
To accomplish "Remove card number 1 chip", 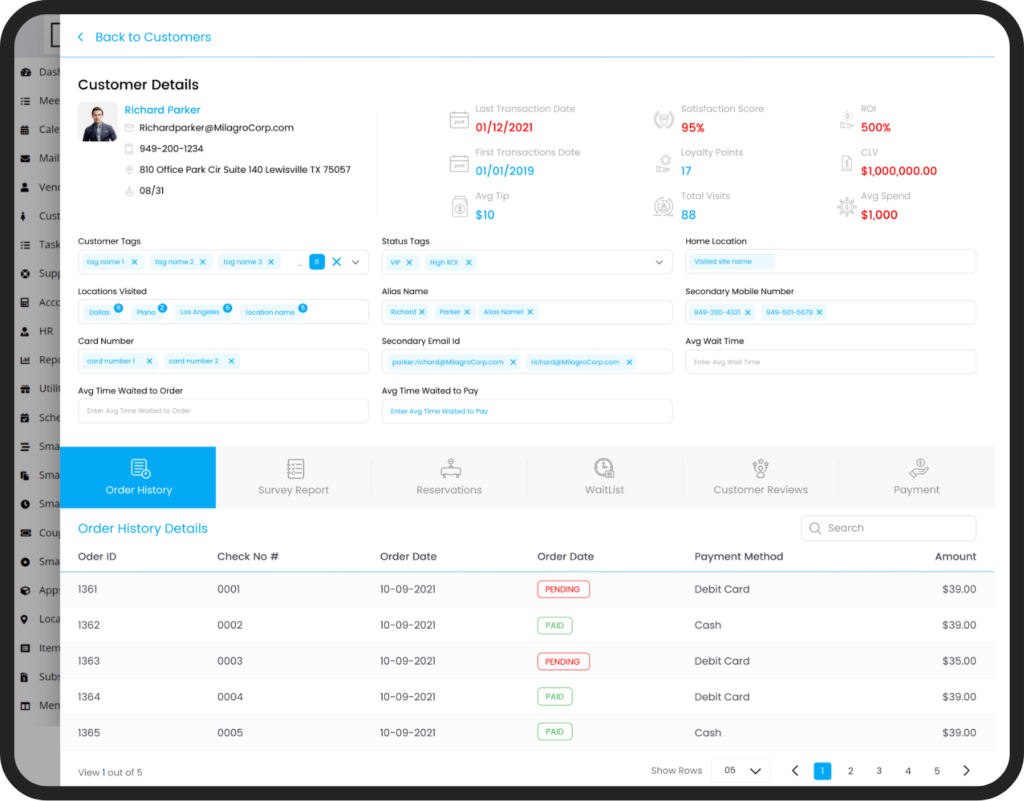I will point(150,361).
